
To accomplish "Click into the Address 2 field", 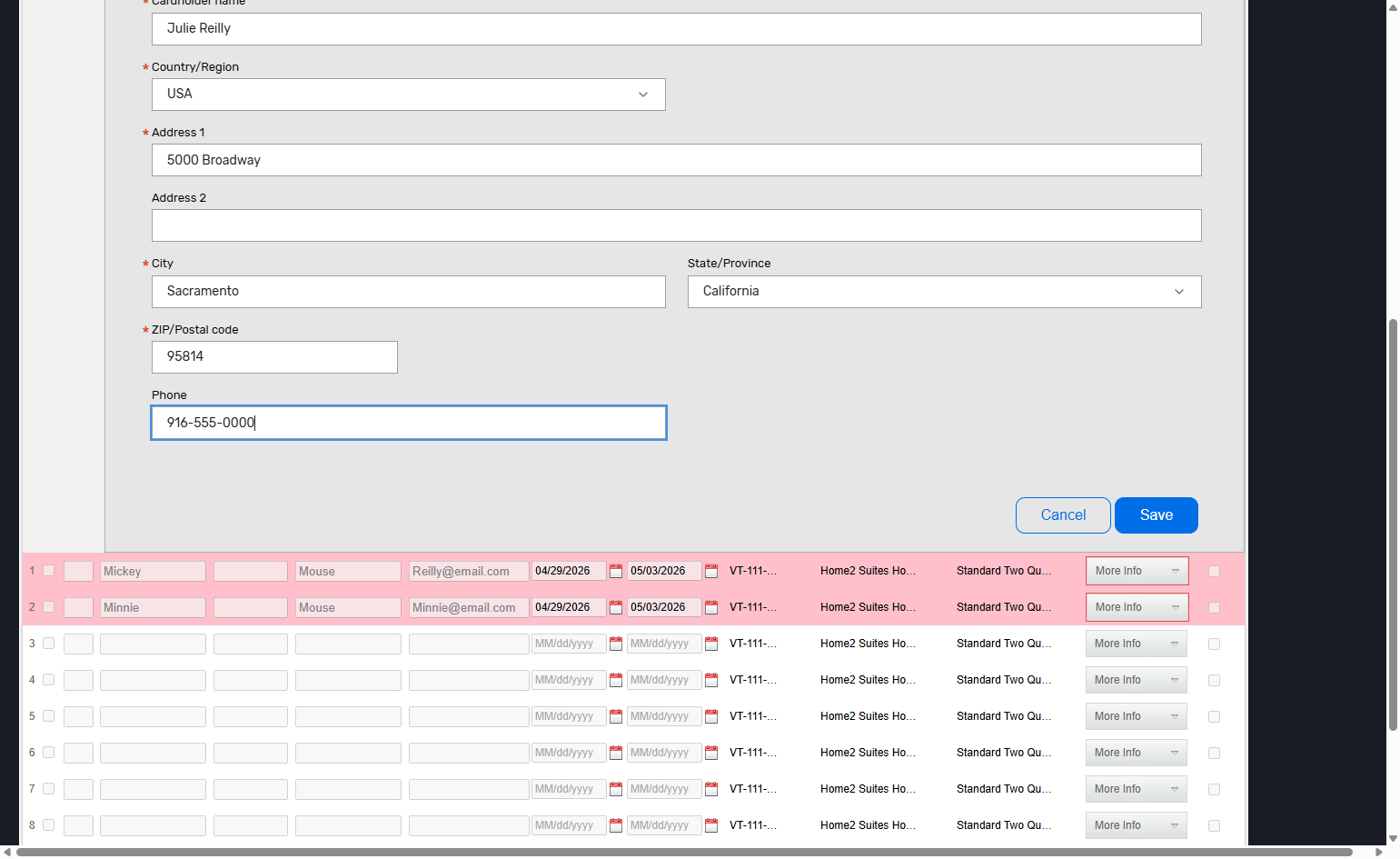I will tap(677, 225).
